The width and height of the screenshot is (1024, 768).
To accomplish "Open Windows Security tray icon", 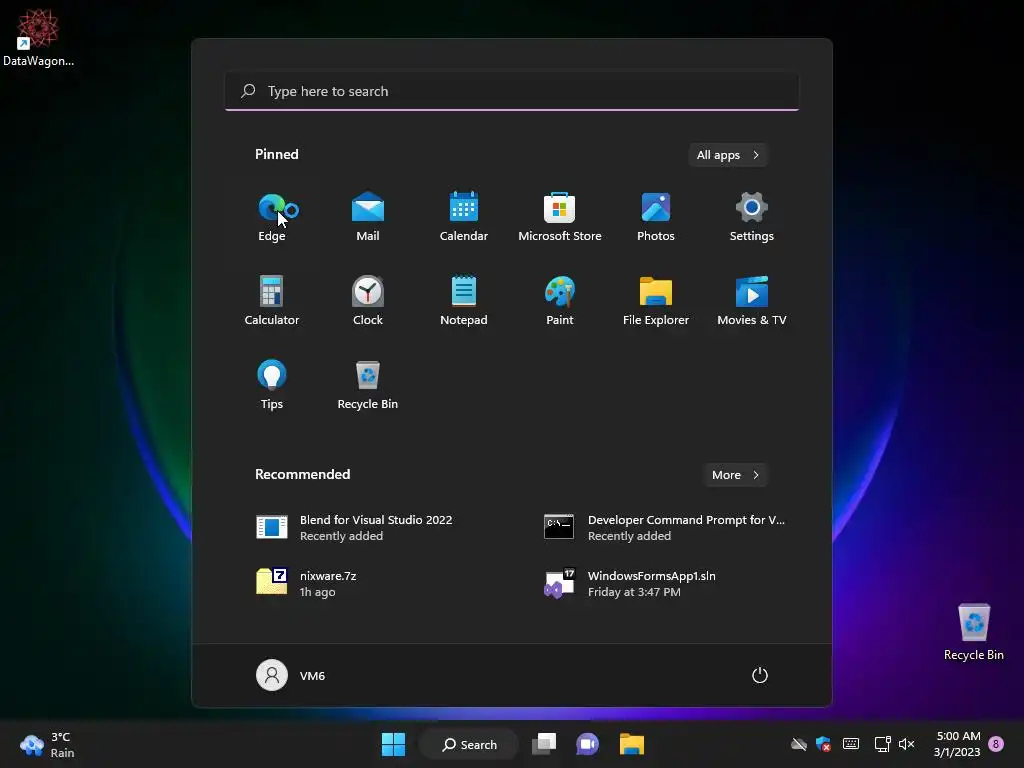I will pyautogui.click(x=824, y=744).
